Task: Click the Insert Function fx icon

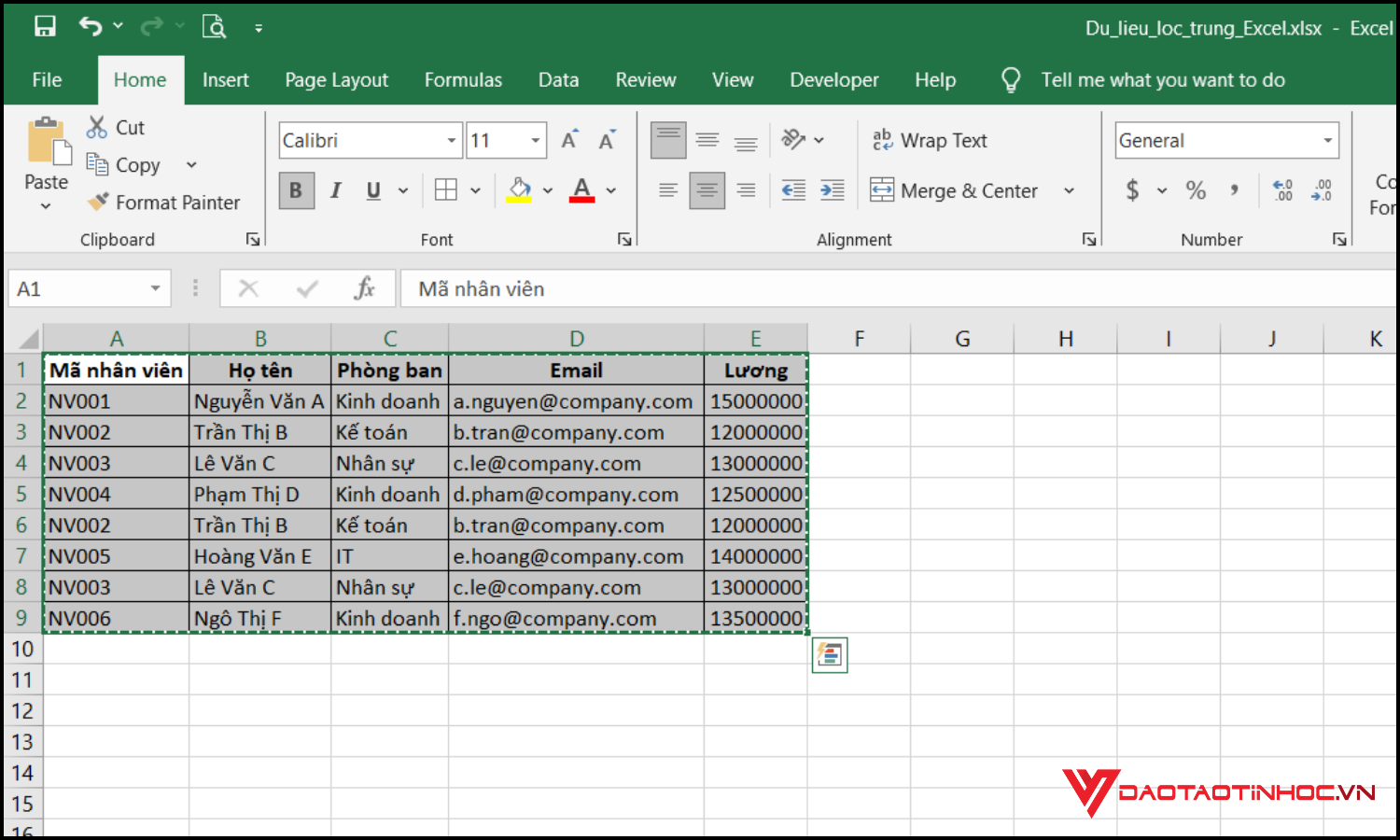Action: tap(364, 288)
